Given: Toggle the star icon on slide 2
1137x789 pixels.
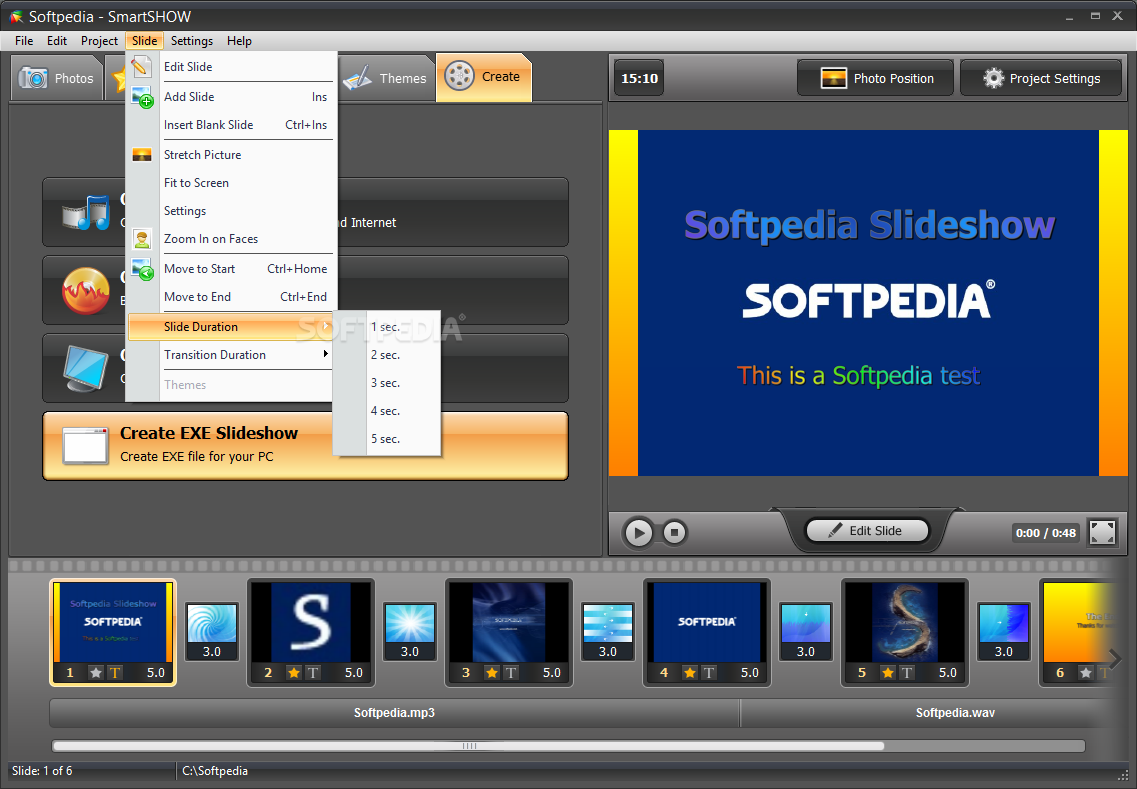Looking at the screenshot, I should click(293, 673).
